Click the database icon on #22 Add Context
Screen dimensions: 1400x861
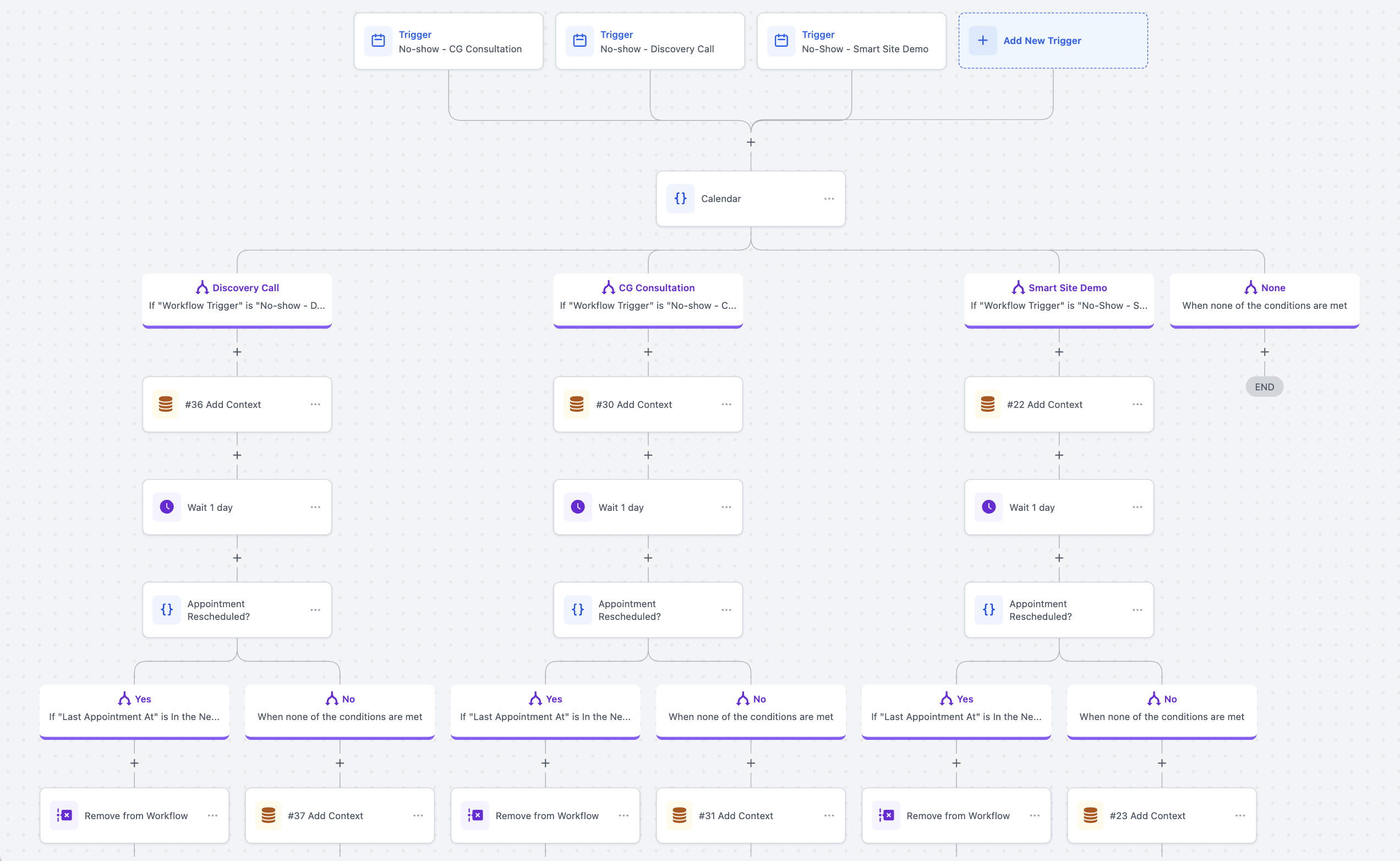988,404
